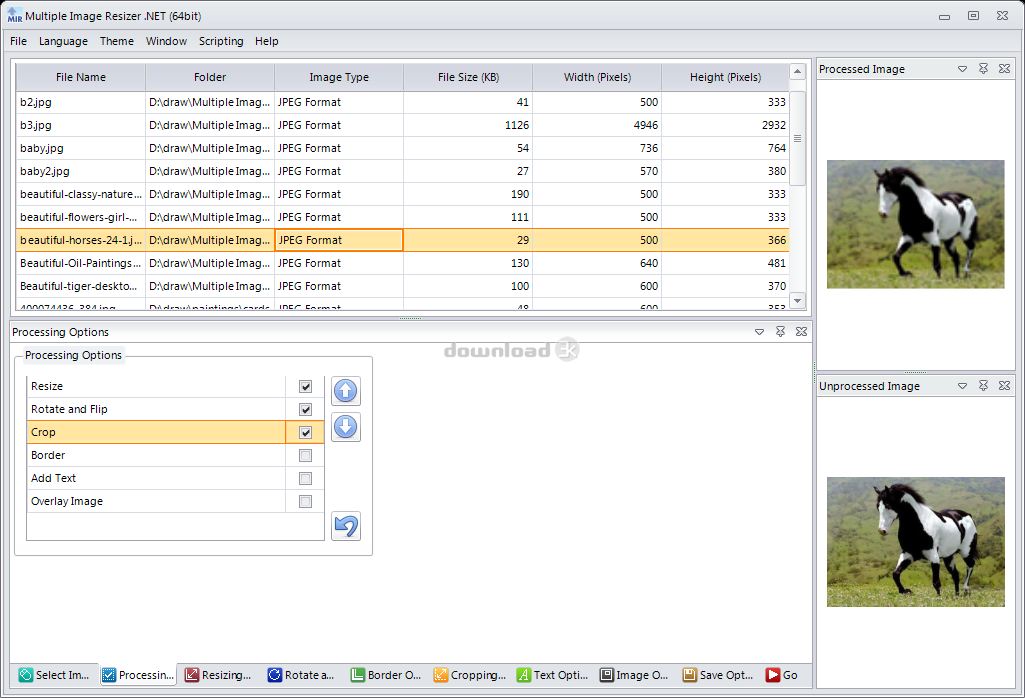
Task: Click the undo reset arrow button
Action: [x=346, y=525]
